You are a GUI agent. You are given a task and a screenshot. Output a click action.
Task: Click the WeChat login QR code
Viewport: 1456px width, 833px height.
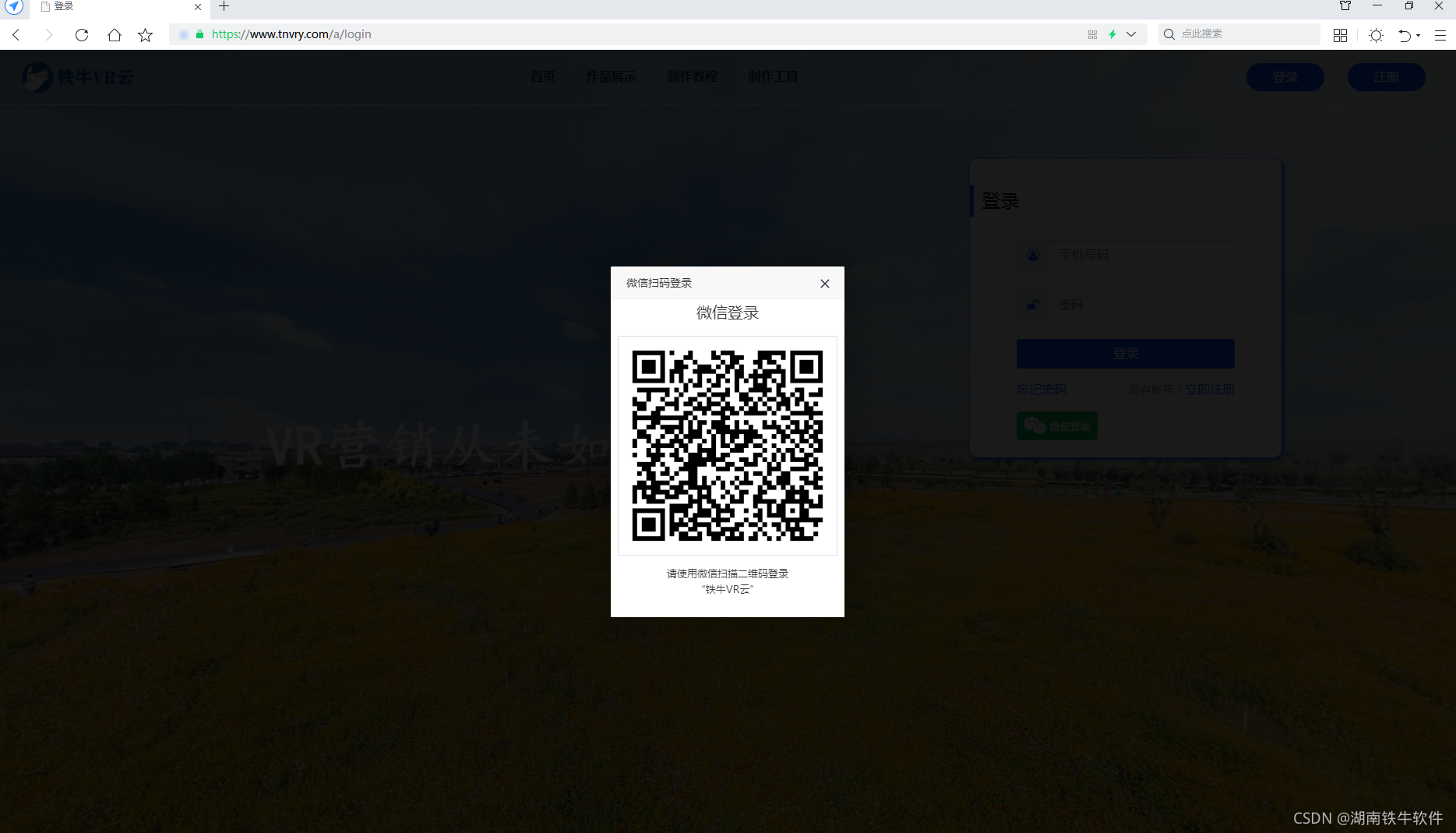click(728, 446)
